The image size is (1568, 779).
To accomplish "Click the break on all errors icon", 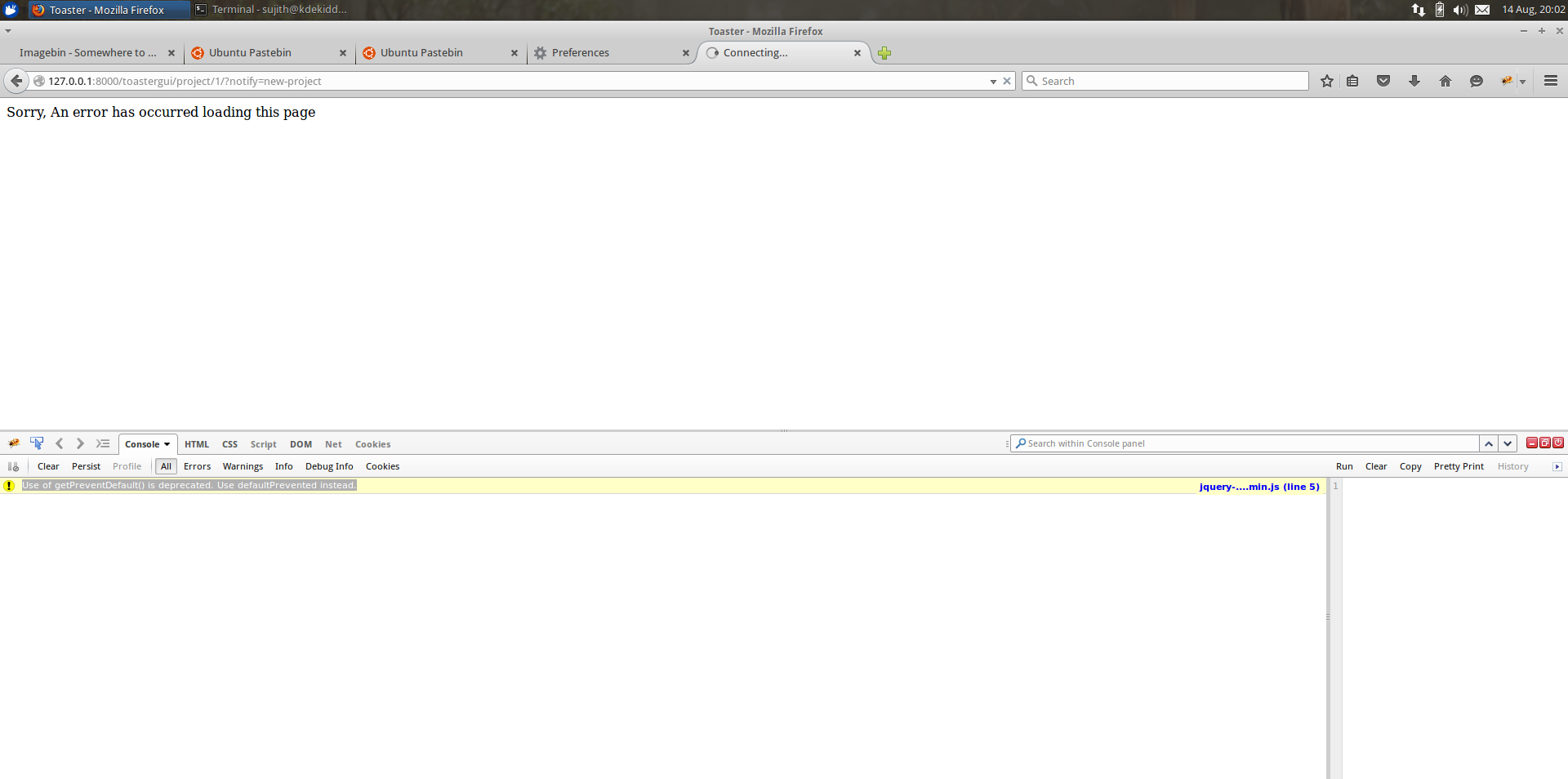I will 13,466.
